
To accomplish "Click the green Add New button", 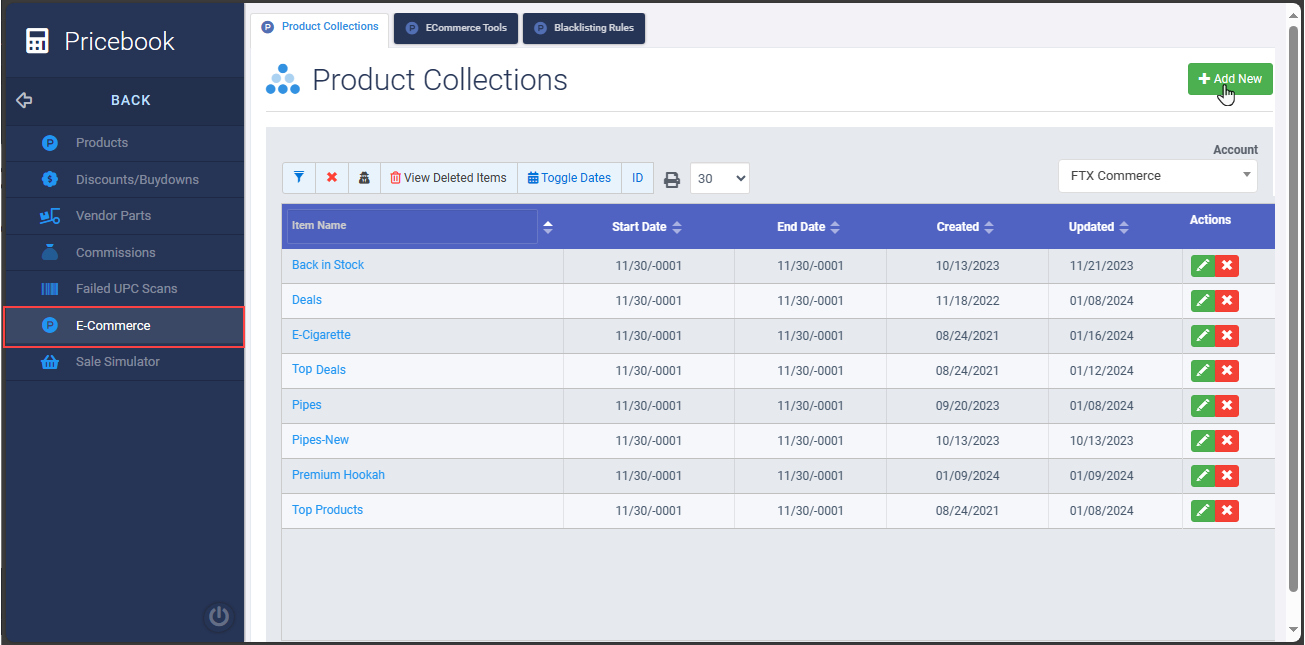I will pyautogui.click(x=1230, y=79).
